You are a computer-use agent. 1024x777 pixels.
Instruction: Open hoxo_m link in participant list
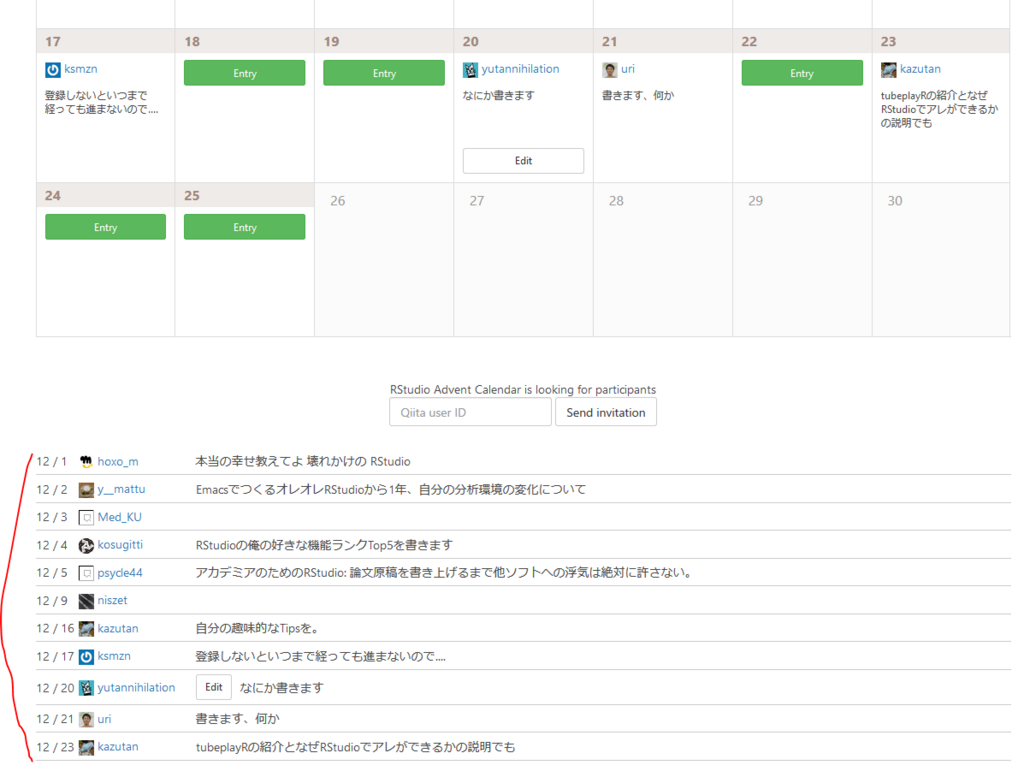(x=118, y=462)
